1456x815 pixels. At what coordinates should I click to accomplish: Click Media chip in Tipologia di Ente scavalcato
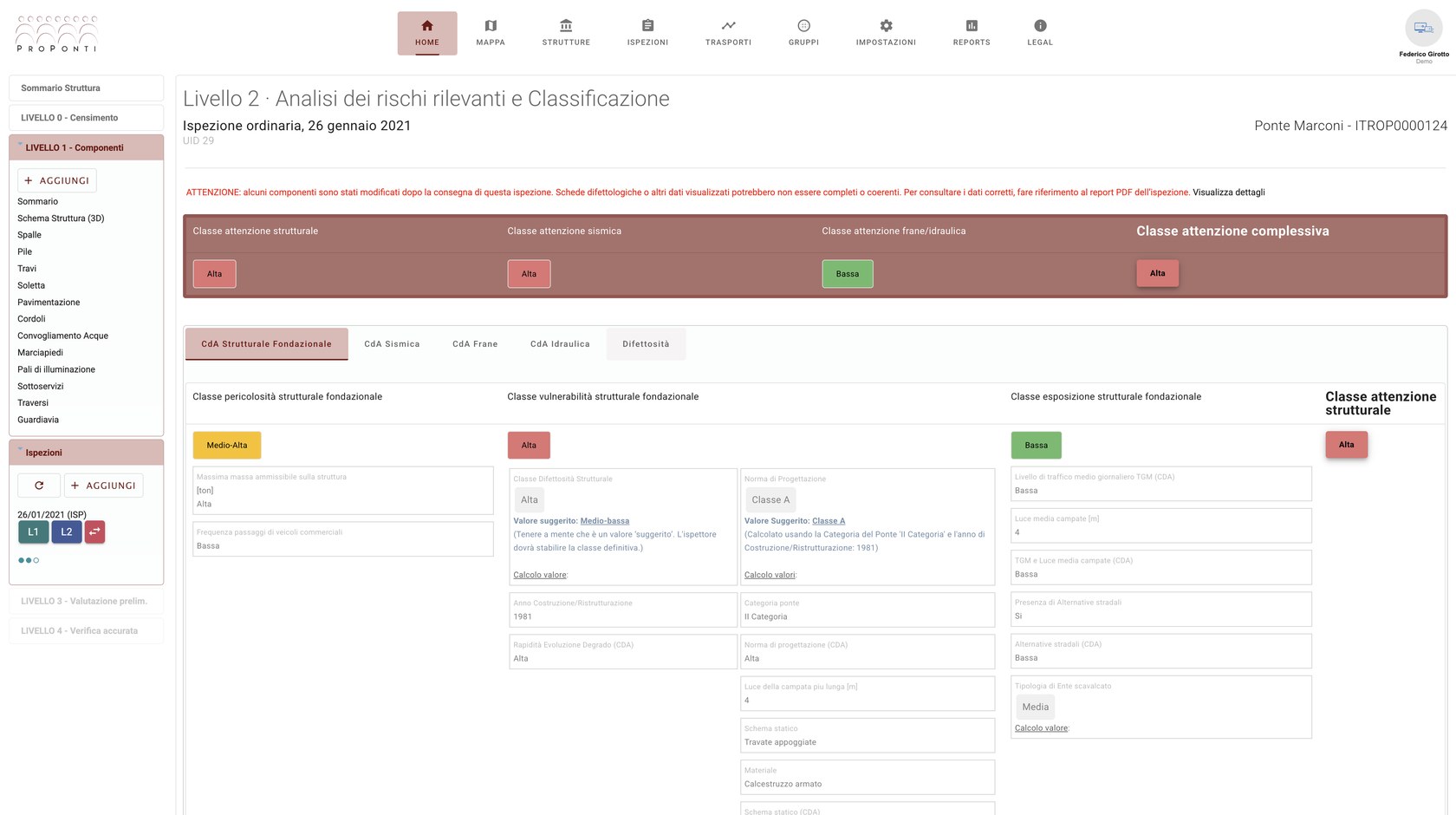1036,707
